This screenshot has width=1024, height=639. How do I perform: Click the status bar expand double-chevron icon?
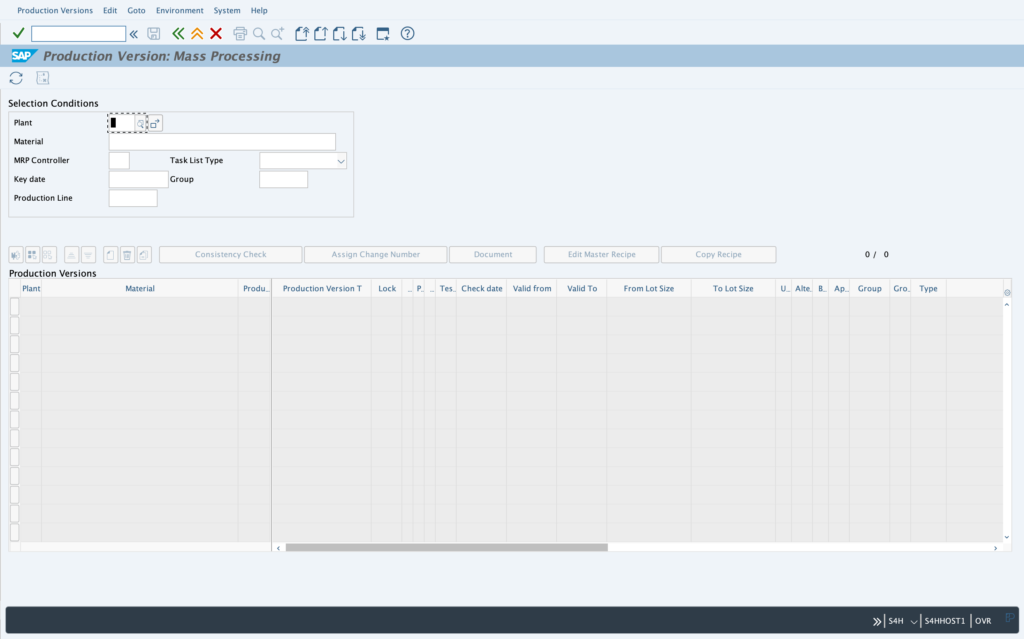[x=876, y=621]
